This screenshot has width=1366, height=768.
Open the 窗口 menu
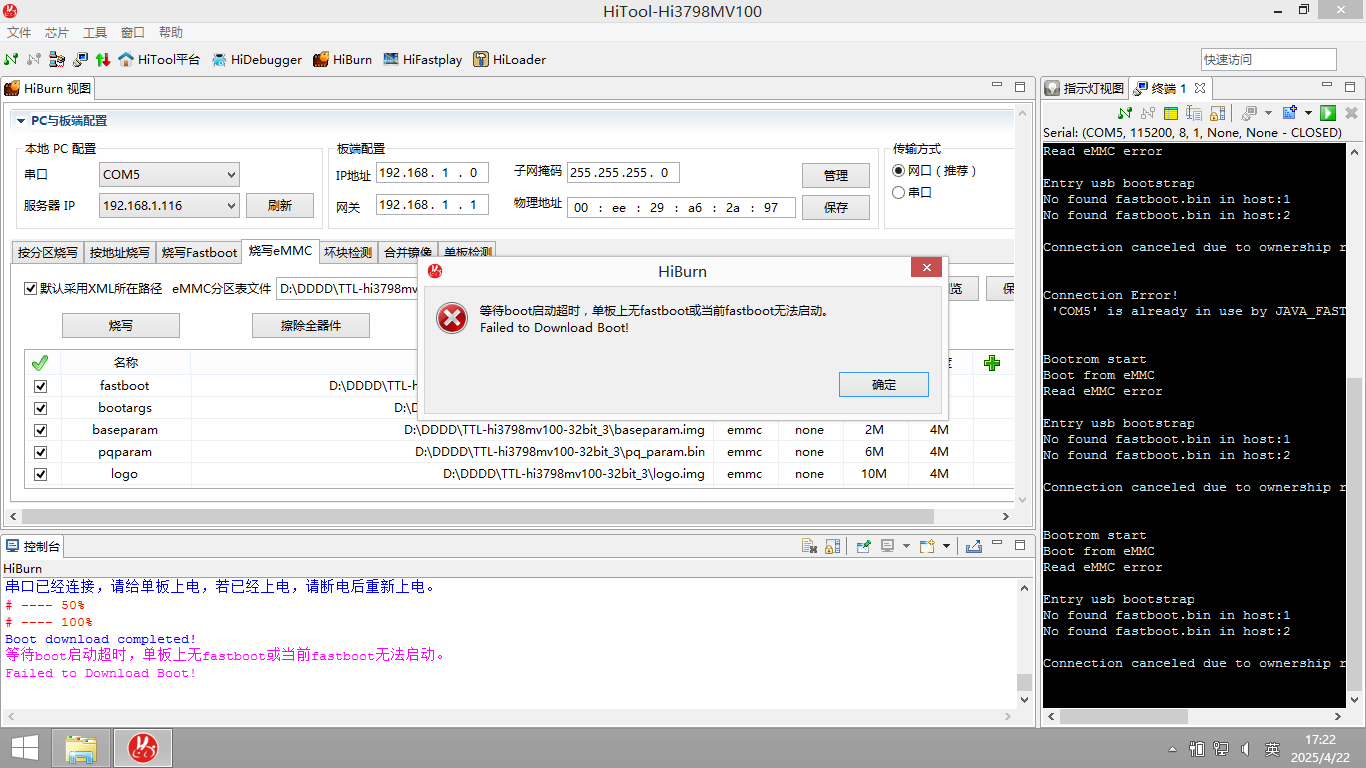pyautogui.click(x=133, y=33)
